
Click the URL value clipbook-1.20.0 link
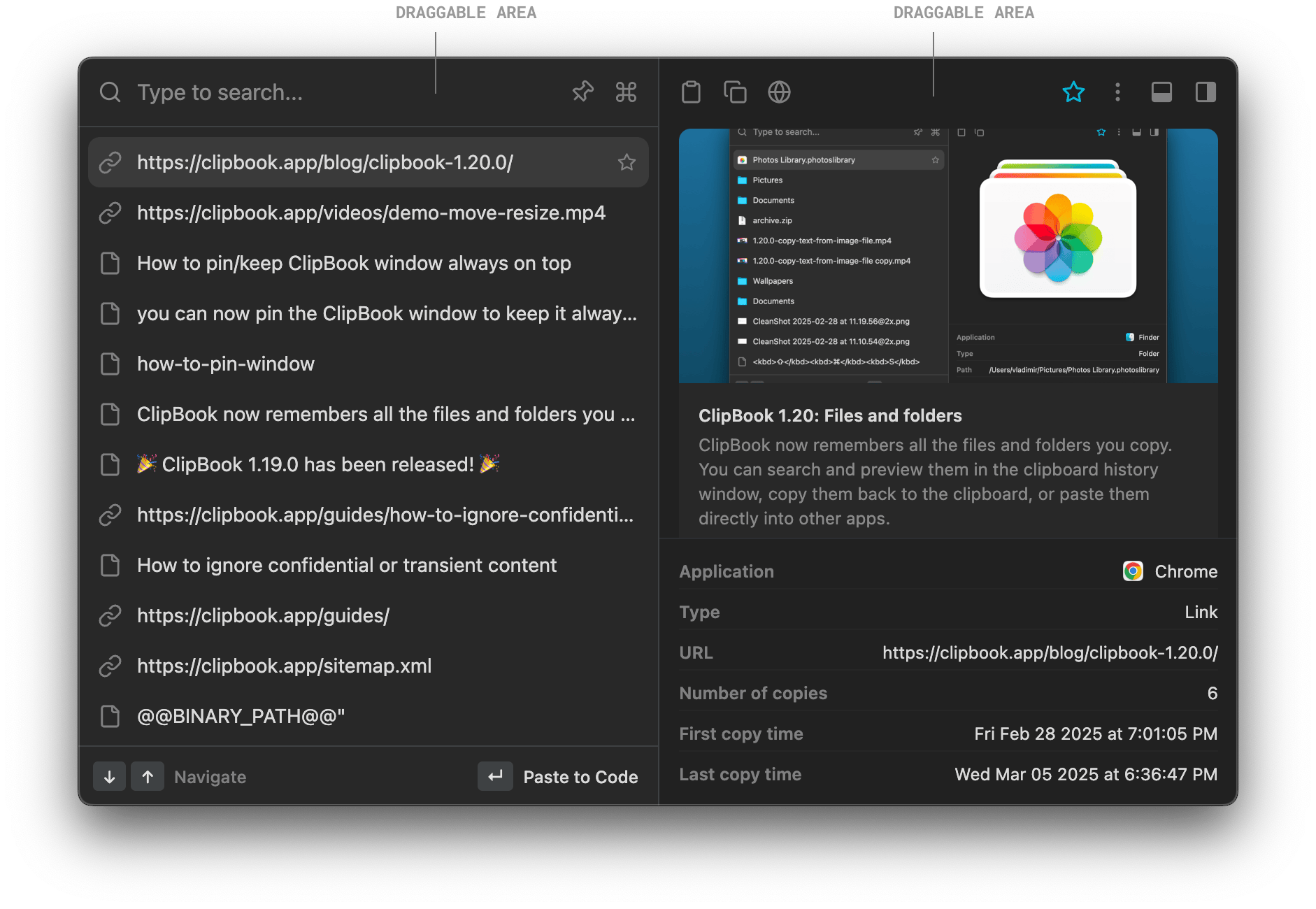tap(1050, 652)
